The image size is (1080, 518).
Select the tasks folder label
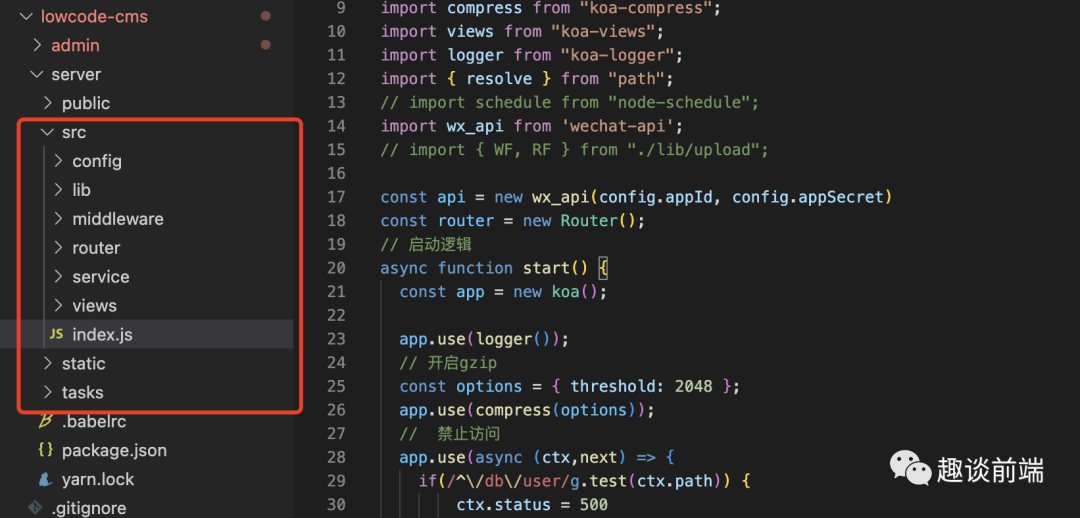83,393
